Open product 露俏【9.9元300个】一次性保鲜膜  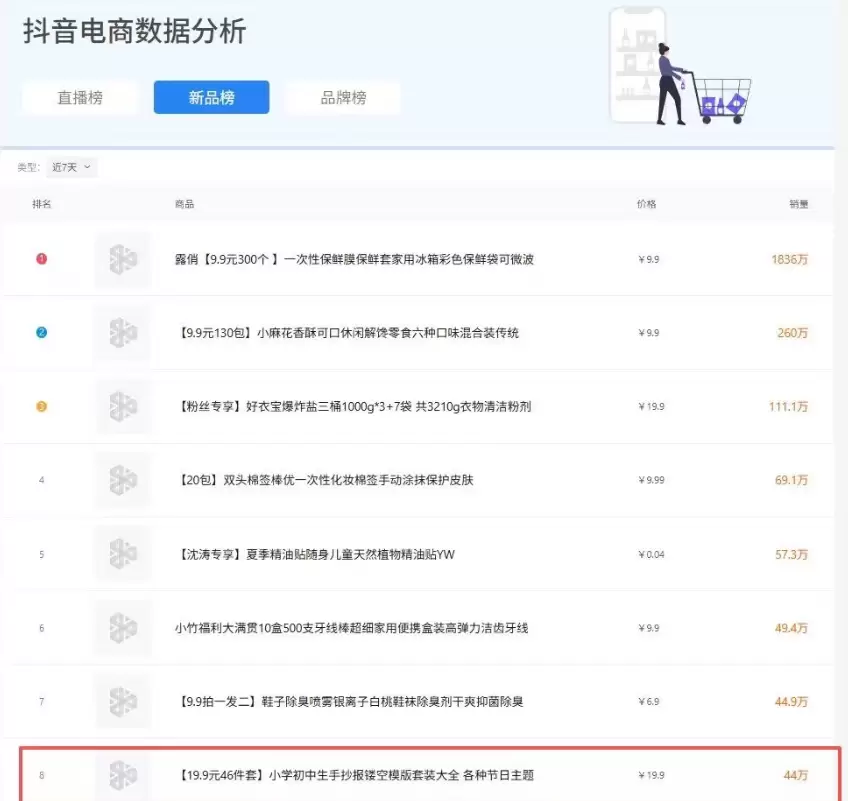pyautogui.click(x=354, y=259)
